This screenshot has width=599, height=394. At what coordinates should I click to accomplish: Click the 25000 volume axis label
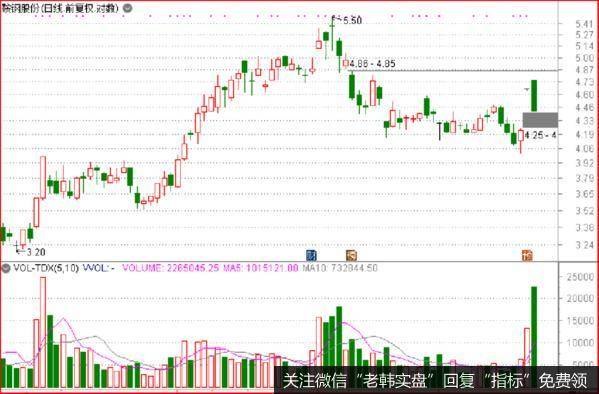coord(580,277)
